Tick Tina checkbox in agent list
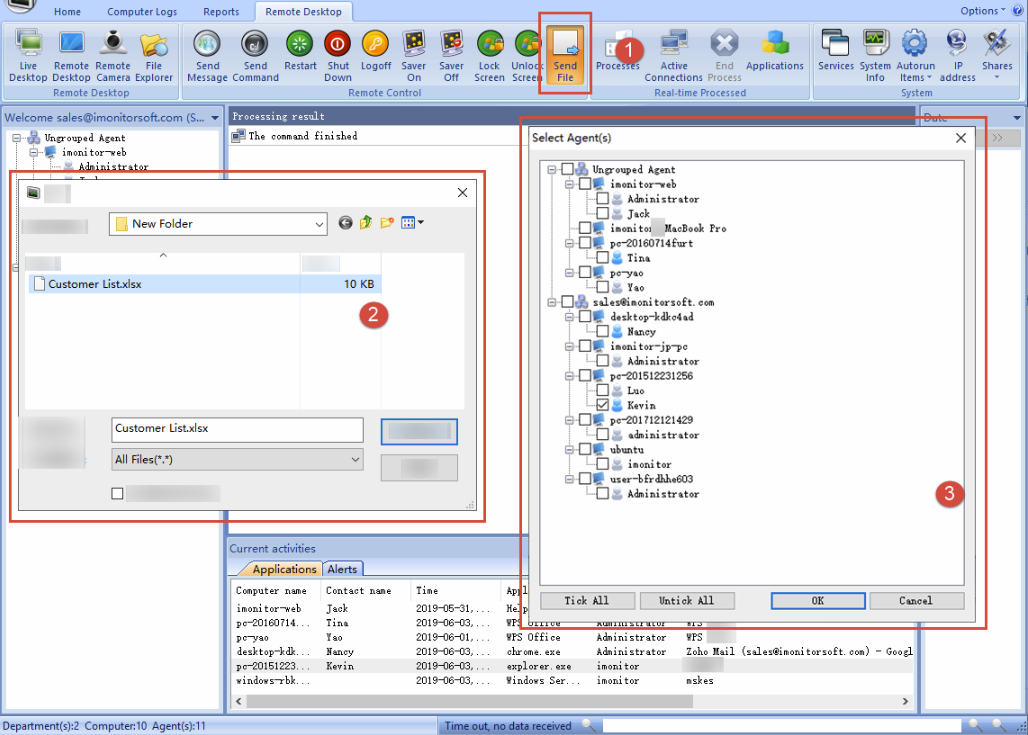This screenshot has height=735, width=1028. tap(603, 258)
